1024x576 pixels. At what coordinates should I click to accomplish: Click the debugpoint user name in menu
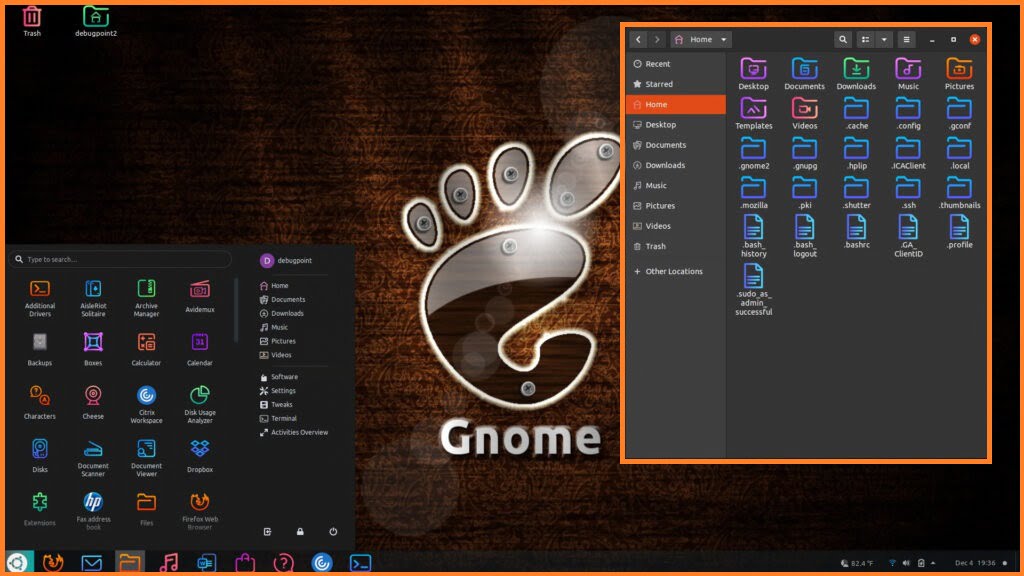295,260
